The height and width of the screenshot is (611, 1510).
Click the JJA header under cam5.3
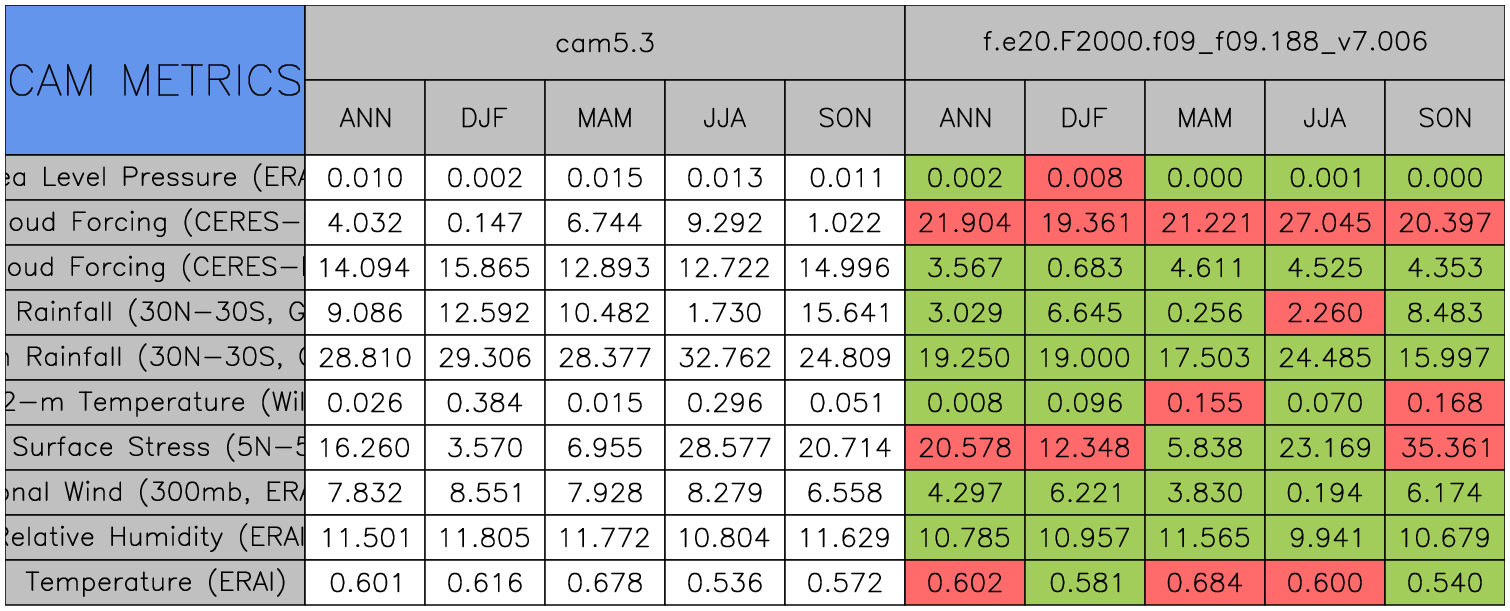tap(724, 118)
